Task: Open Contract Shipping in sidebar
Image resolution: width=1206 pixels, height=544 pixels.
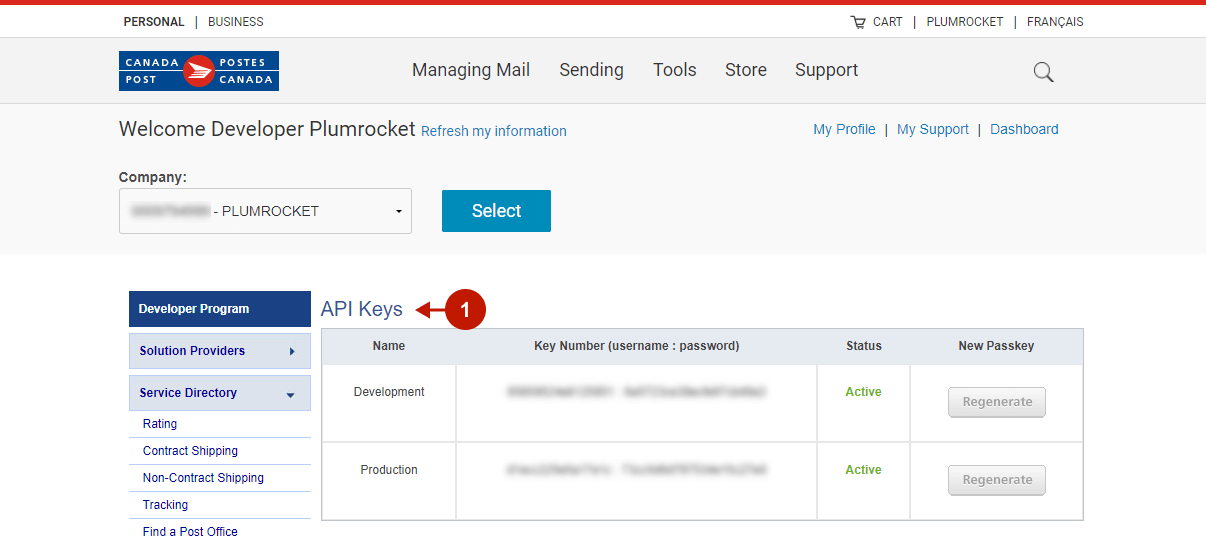Action: pos(190,451)
